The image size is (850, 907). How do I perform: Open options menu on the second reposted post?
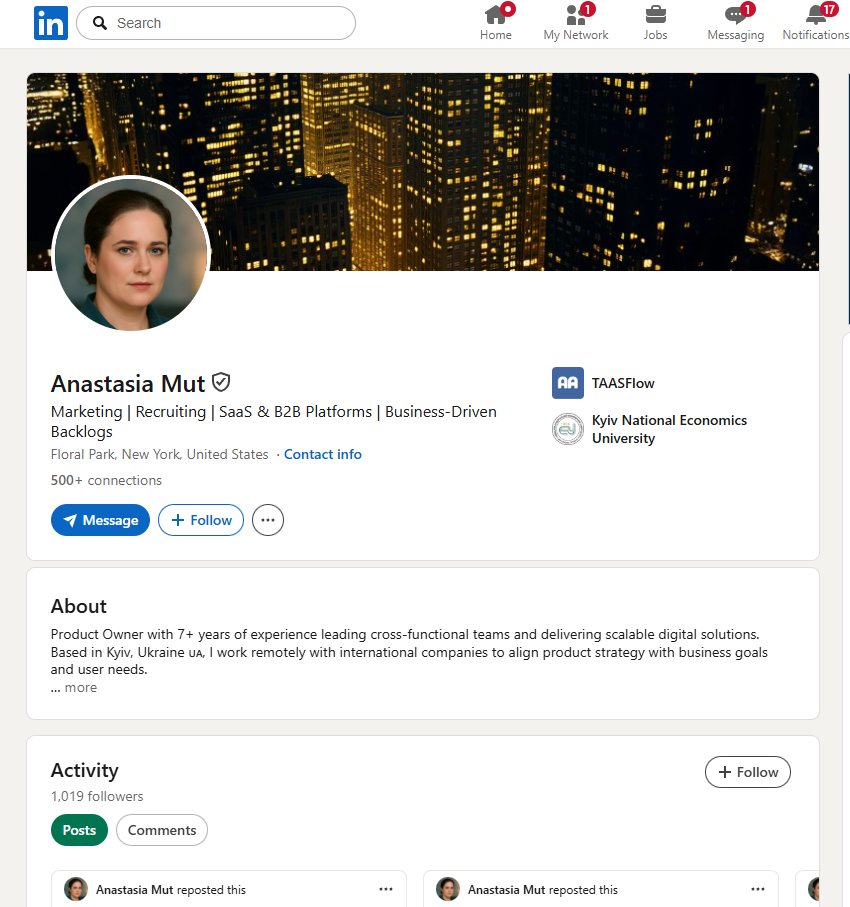[758, 889]
